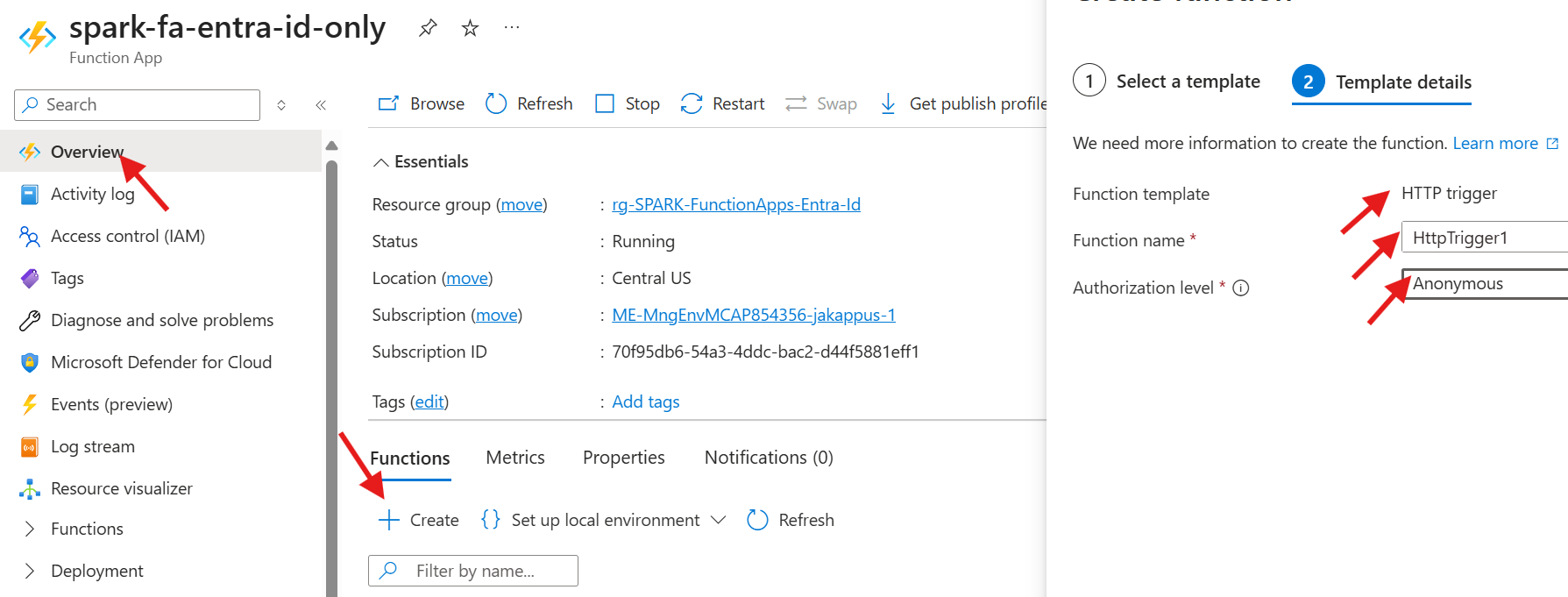Switch to the Properties tab
The height and width of the screenshot is (597, 1568).
(623, 458)
